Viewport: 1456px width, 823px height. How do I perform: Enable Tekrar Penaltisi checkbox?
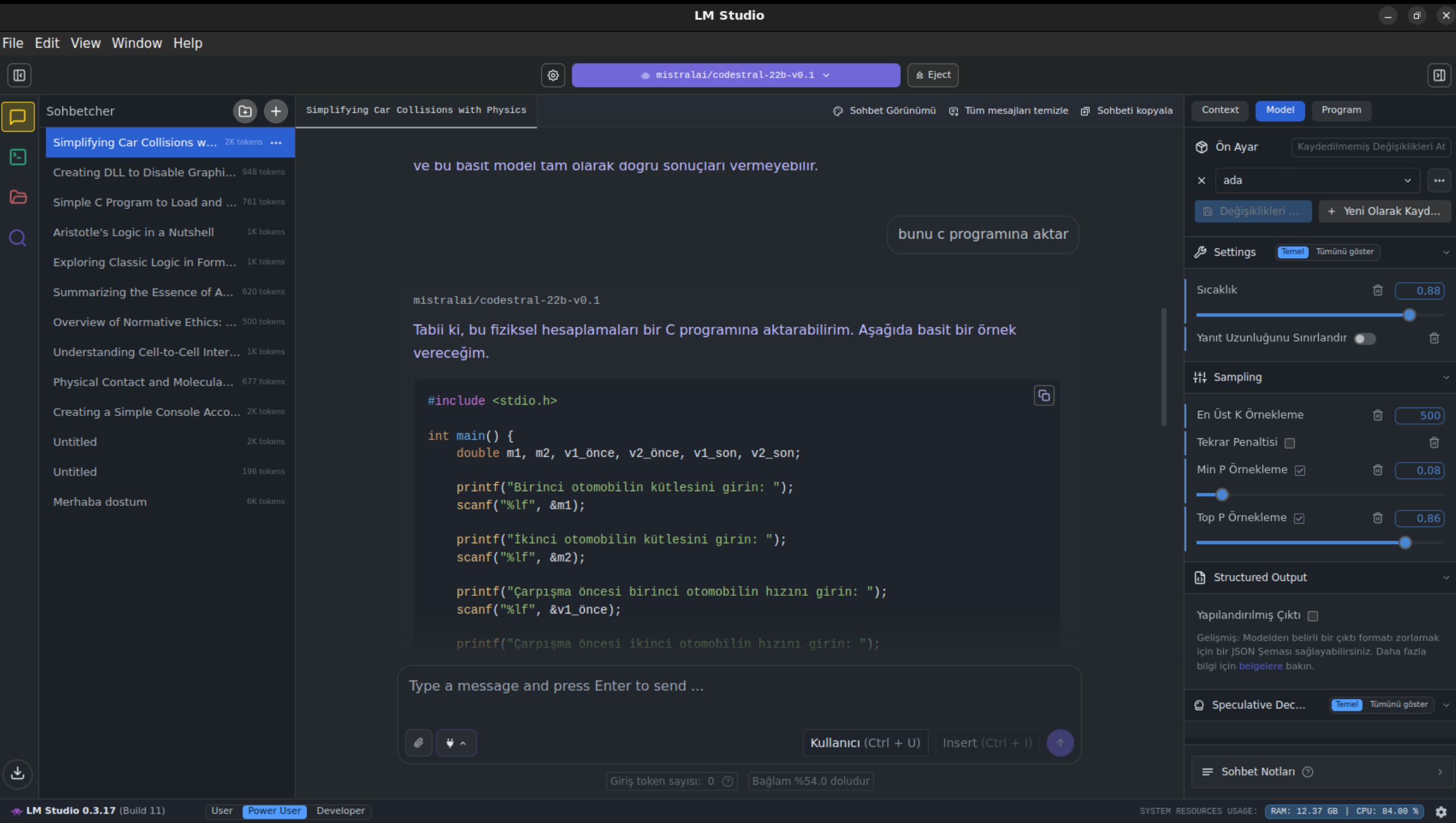pyautogui.click(x=1290, y=443)
